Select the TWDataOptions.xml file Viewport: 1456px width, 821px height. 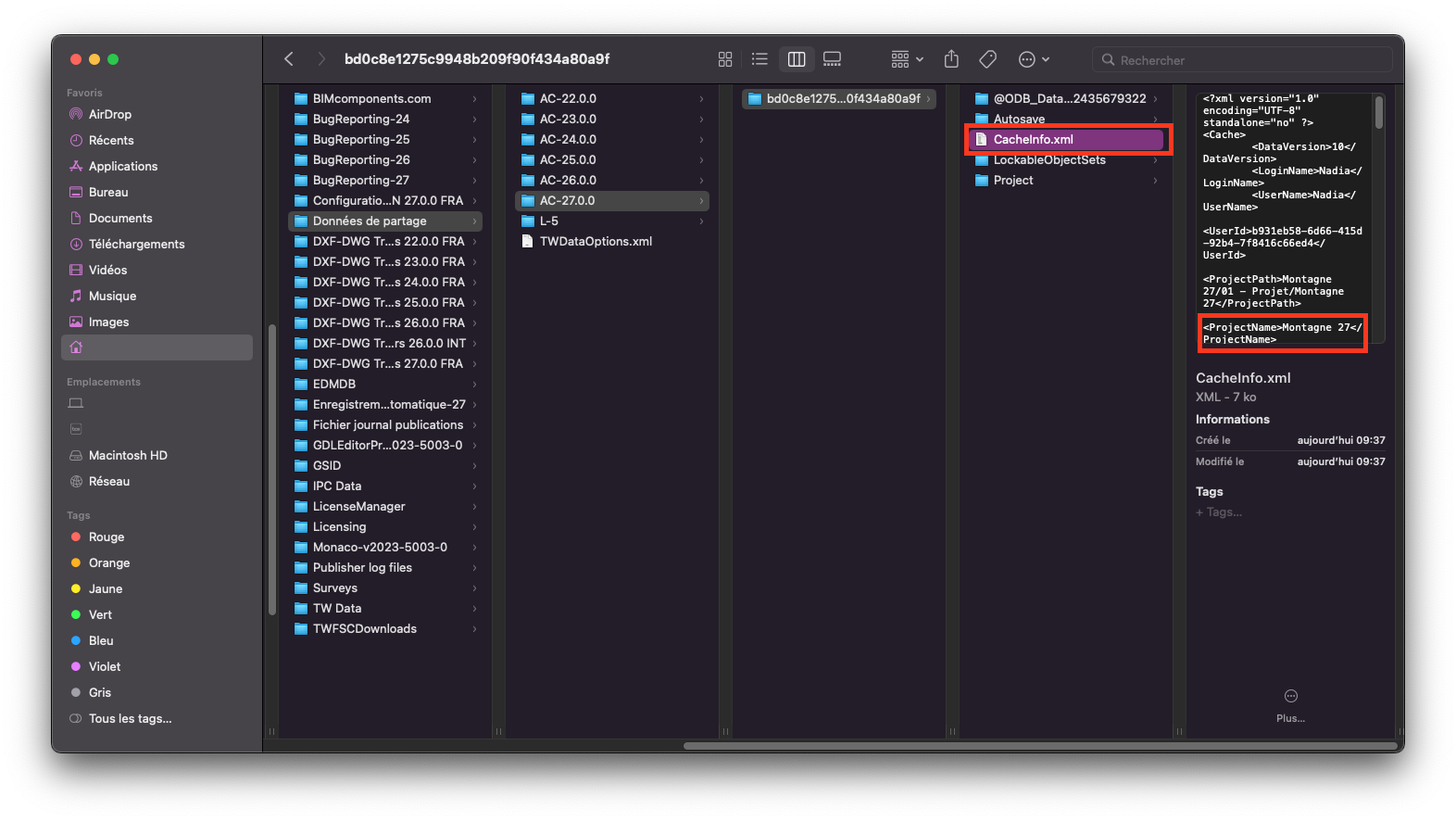(x=596, y=241)
